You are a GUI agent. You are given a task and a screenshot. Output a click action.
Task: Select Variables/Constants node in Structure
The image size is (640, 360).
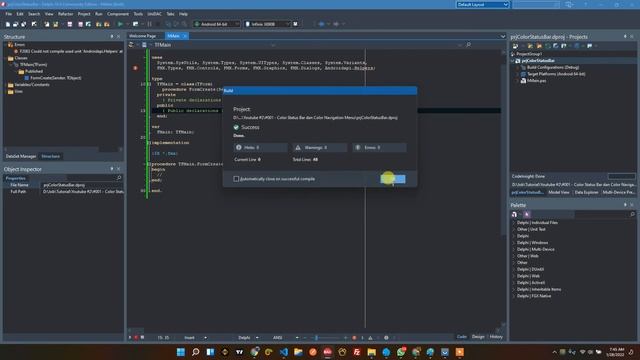[x=32, y=84]
